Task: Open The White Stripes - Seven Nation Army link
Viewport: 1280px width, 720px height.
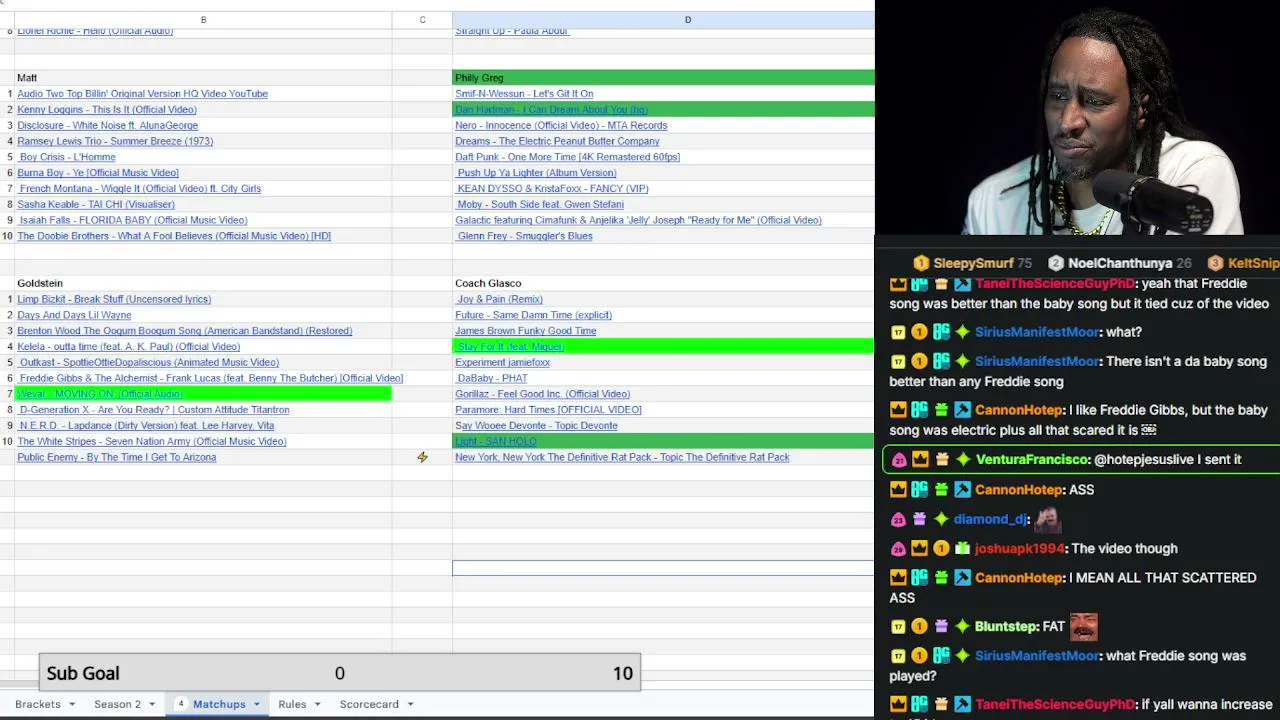Action: (x=152, y=442)
